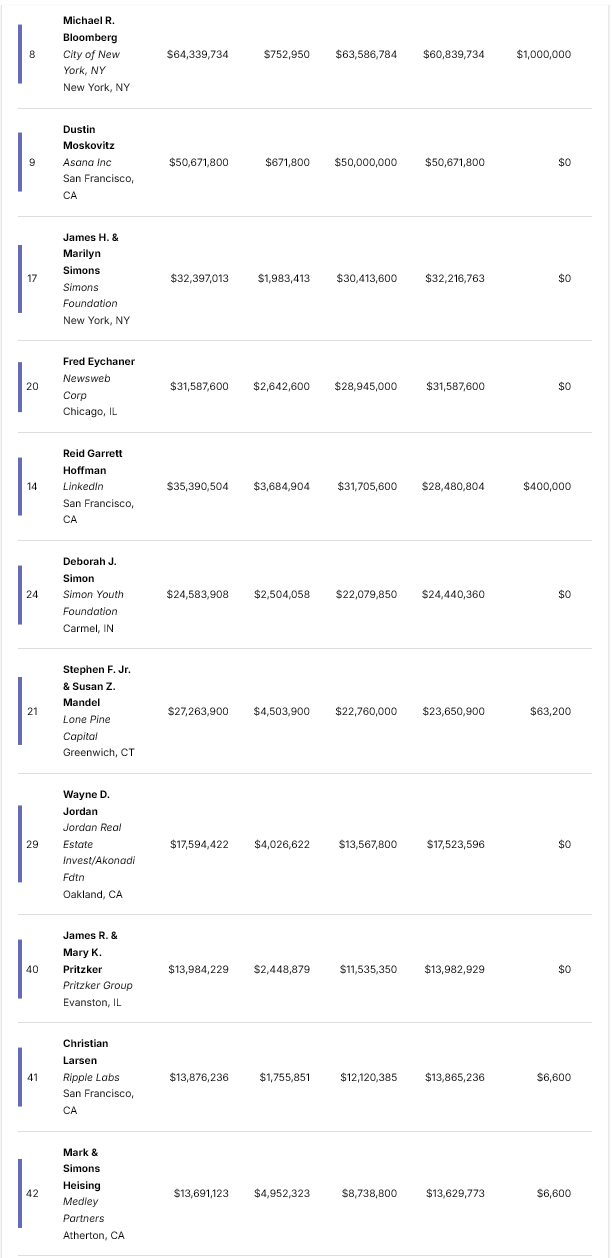Click Simons Foundation organization text
The width and height of the screenshot is (612, 1258).
tap(90, 295)
